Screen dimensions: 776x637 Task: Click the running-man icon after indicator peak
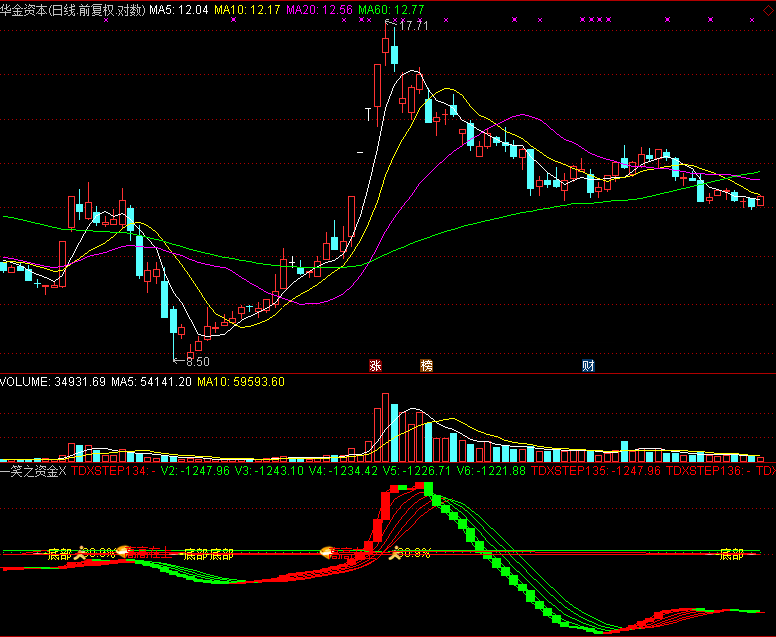(394, 553)
